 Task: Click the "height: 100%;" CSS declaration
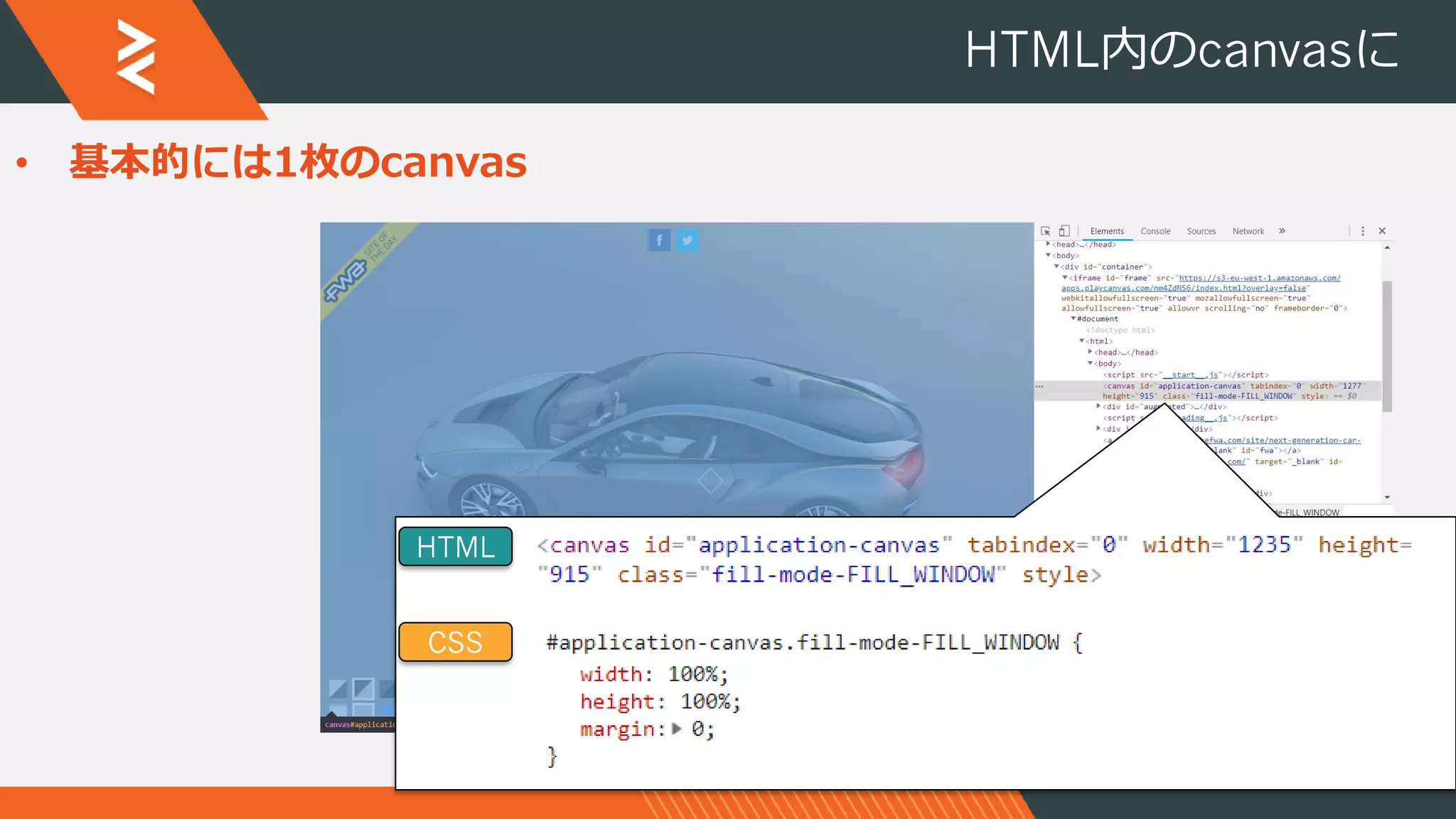coord(660,702)
